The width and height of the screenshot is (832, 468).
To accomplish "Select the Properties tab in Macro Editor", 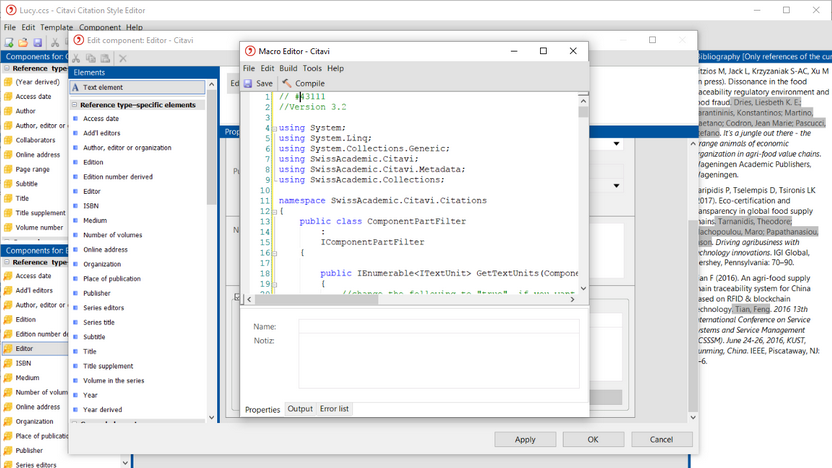I will (263, 410).
